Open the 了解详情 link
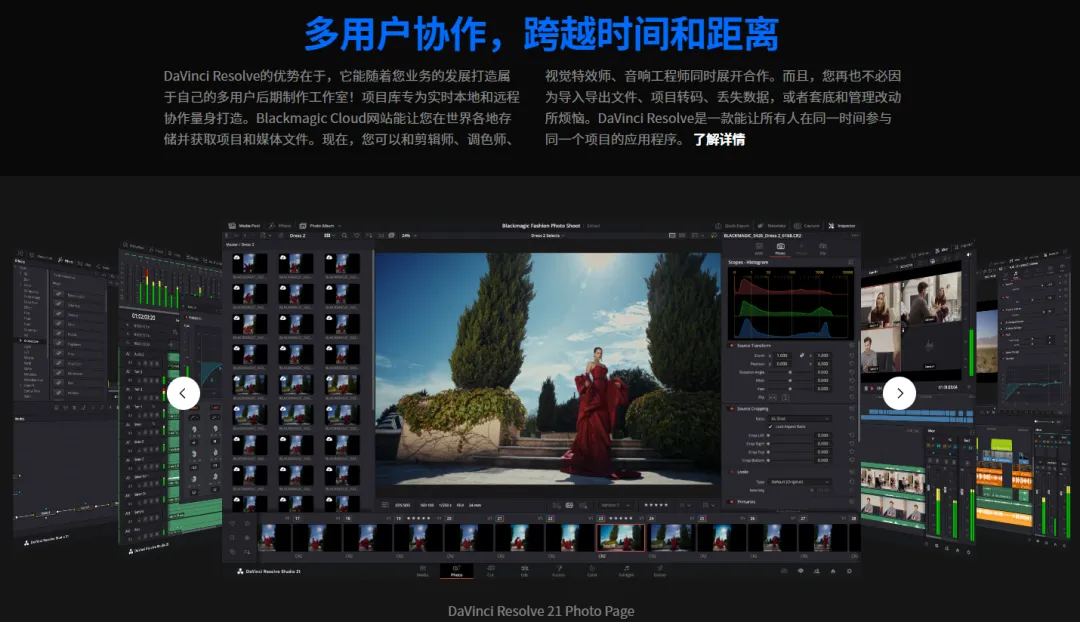 tap(719, 139)
